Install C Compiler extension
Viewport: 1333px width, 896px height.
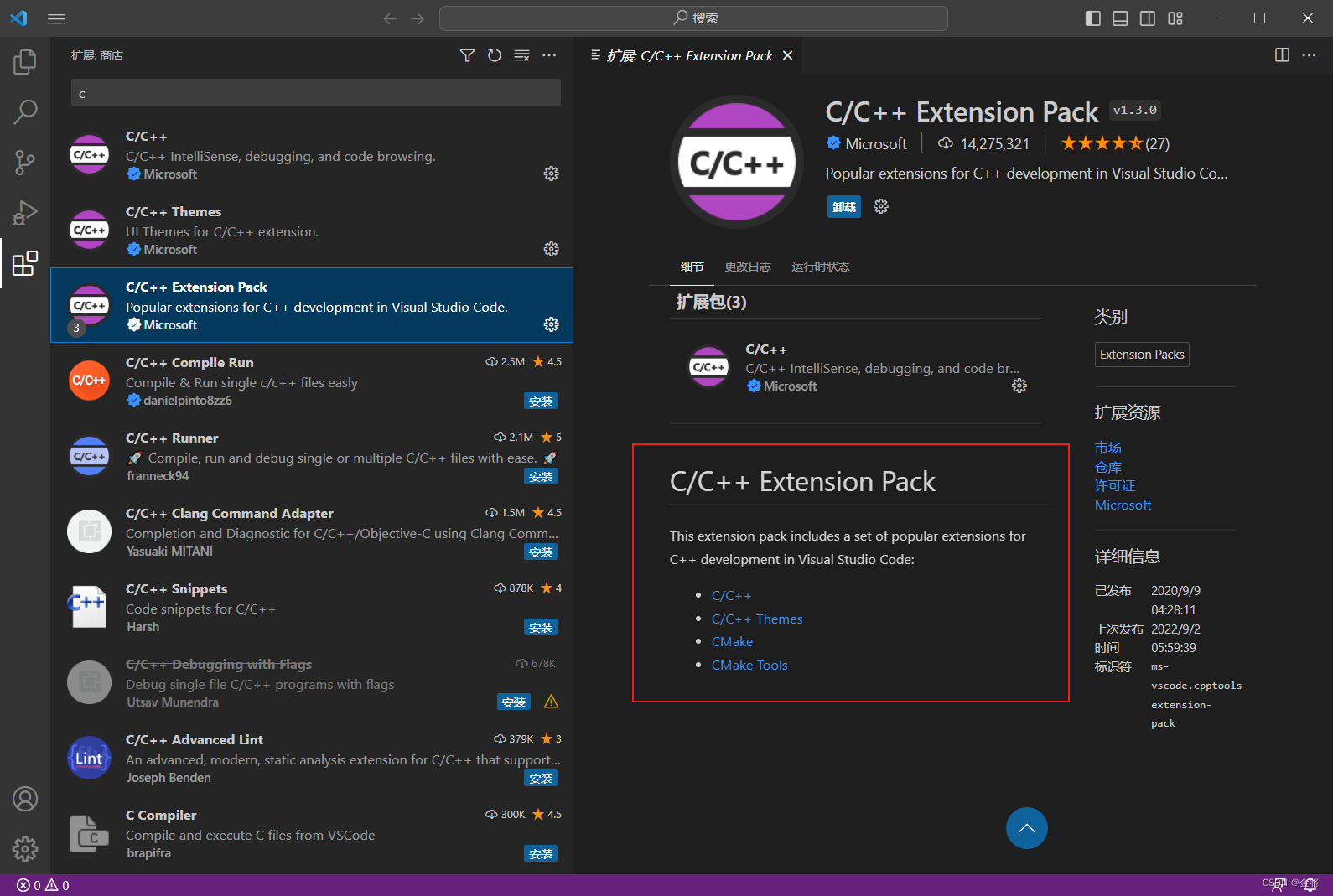(x=541, y=854)
